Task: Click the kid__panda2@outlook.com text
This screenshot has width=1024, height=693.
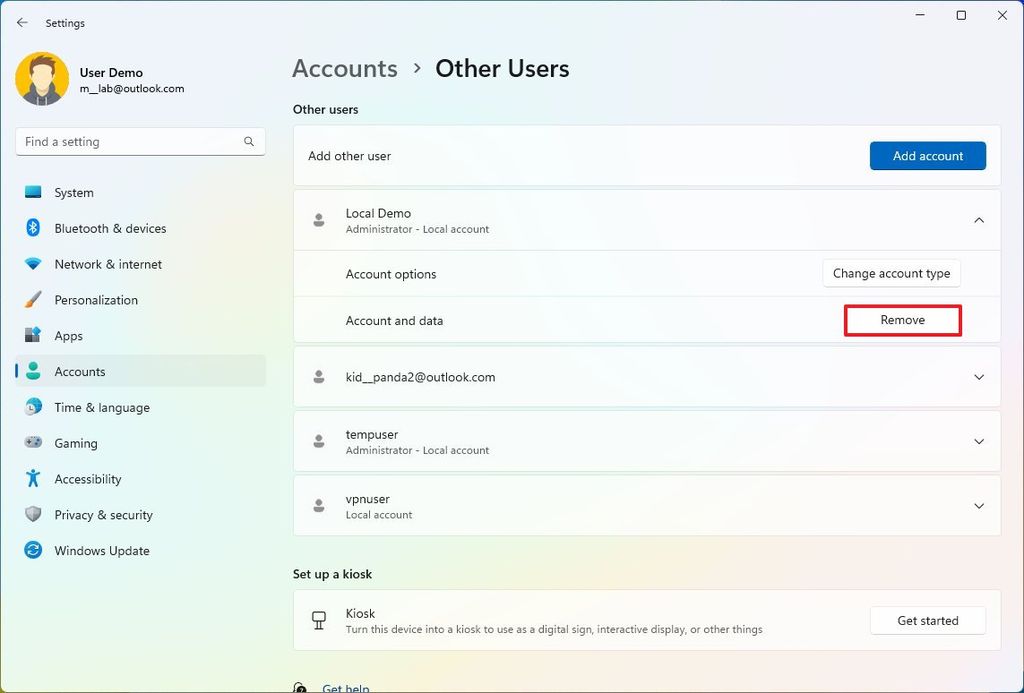Action: (x=420, y=377)
